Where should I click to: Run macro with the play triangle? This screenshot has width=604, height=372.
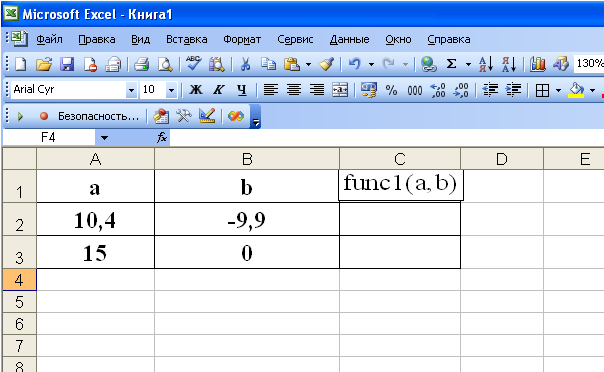[20, 116]
